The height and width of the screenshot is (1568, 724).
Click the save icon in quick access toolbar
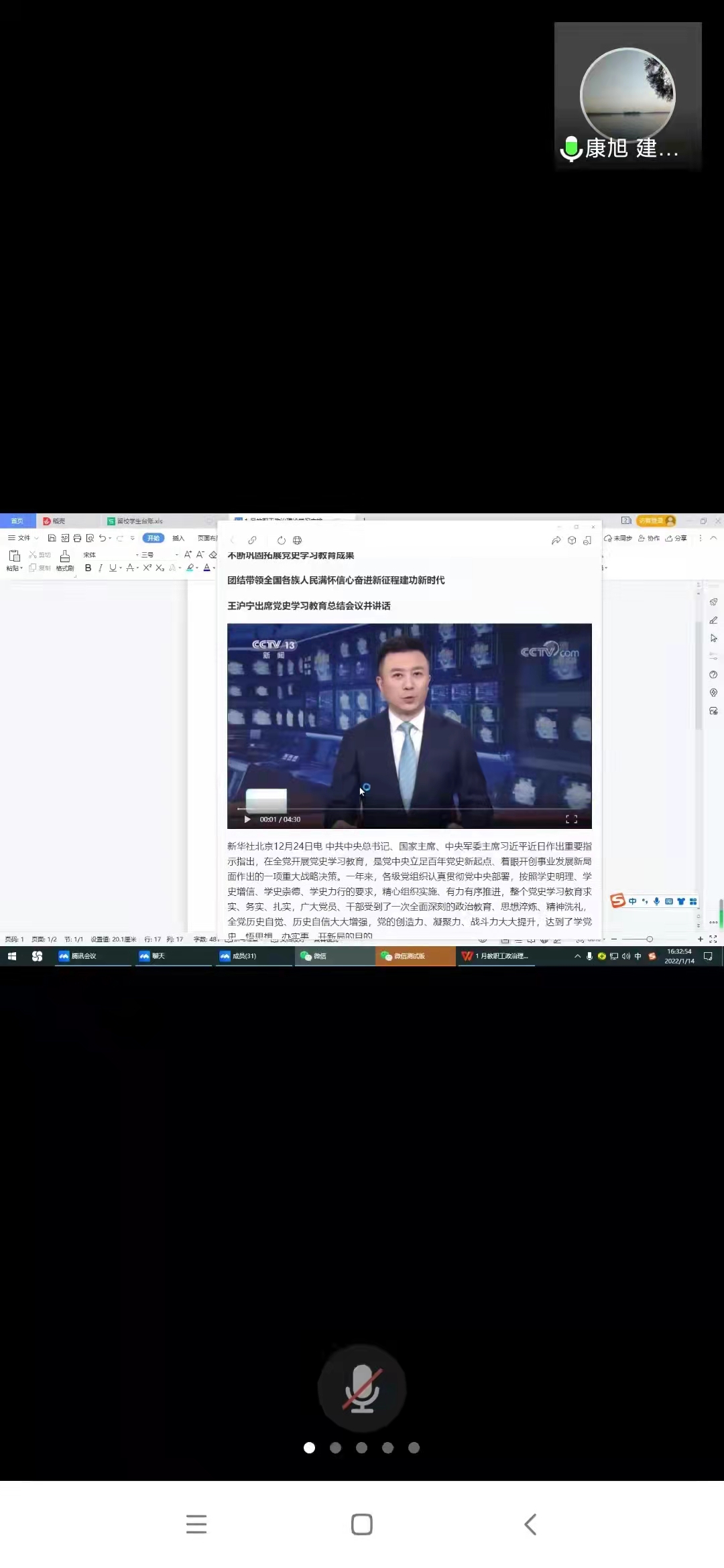click(x=52, y=538)
